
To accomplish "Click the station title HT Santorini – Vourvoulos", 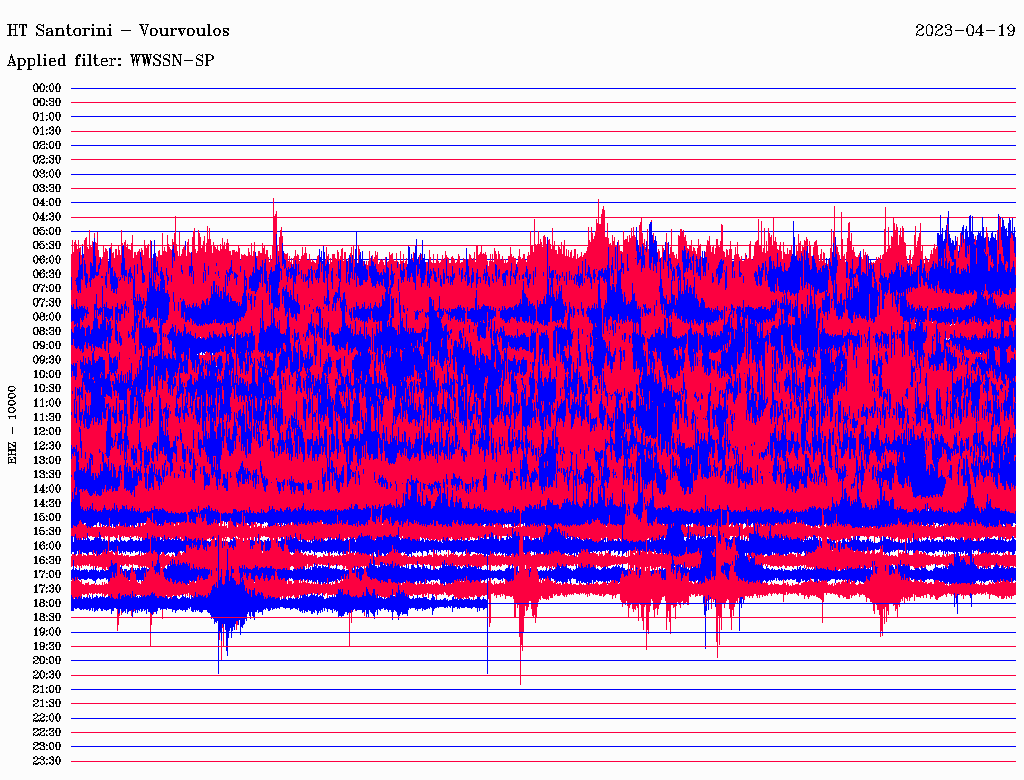I will [x=118, y=30].
